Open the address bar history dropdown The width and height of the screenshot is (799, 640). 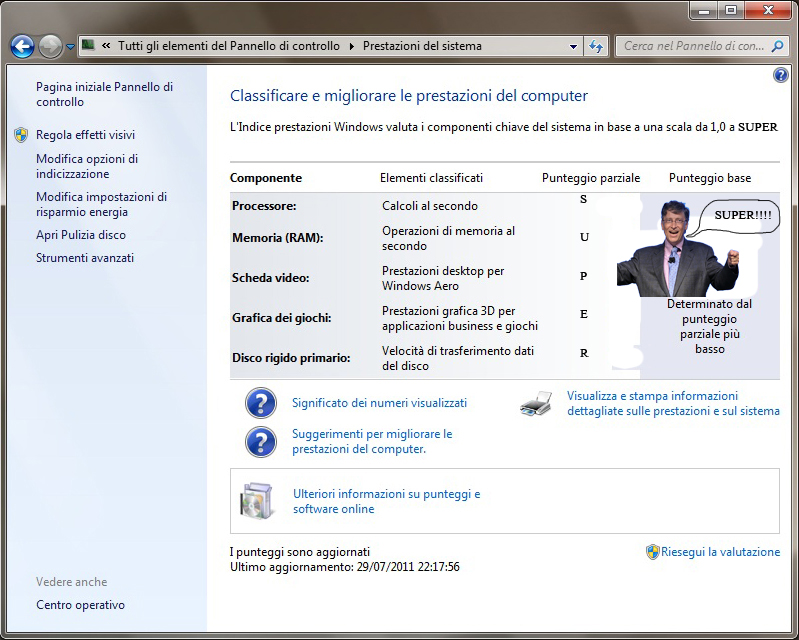click(x=573, y=46)
